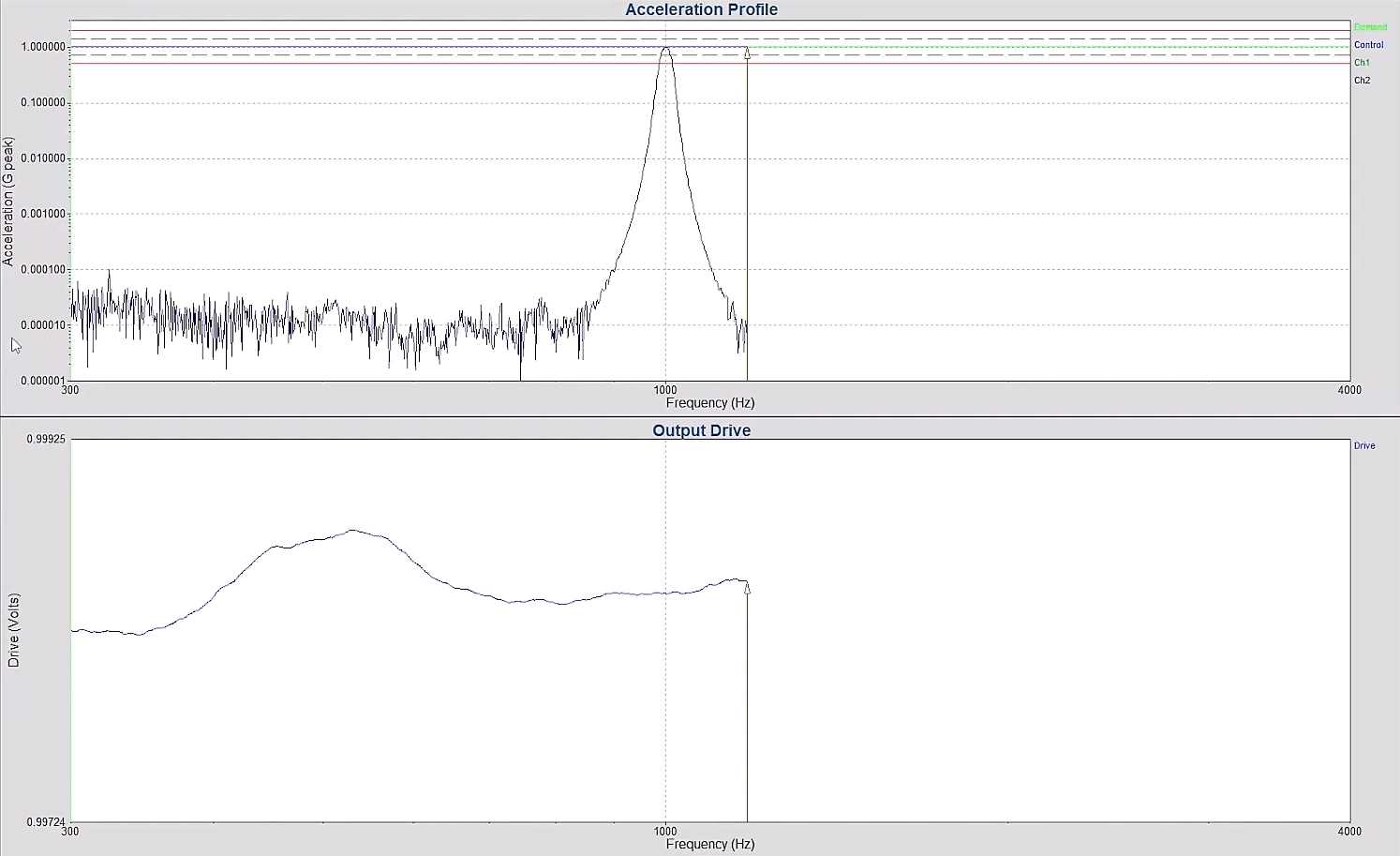Click the green Demand profile line
The image size is (1400, 856).
pyautogui.click(x=1031, y=45)
